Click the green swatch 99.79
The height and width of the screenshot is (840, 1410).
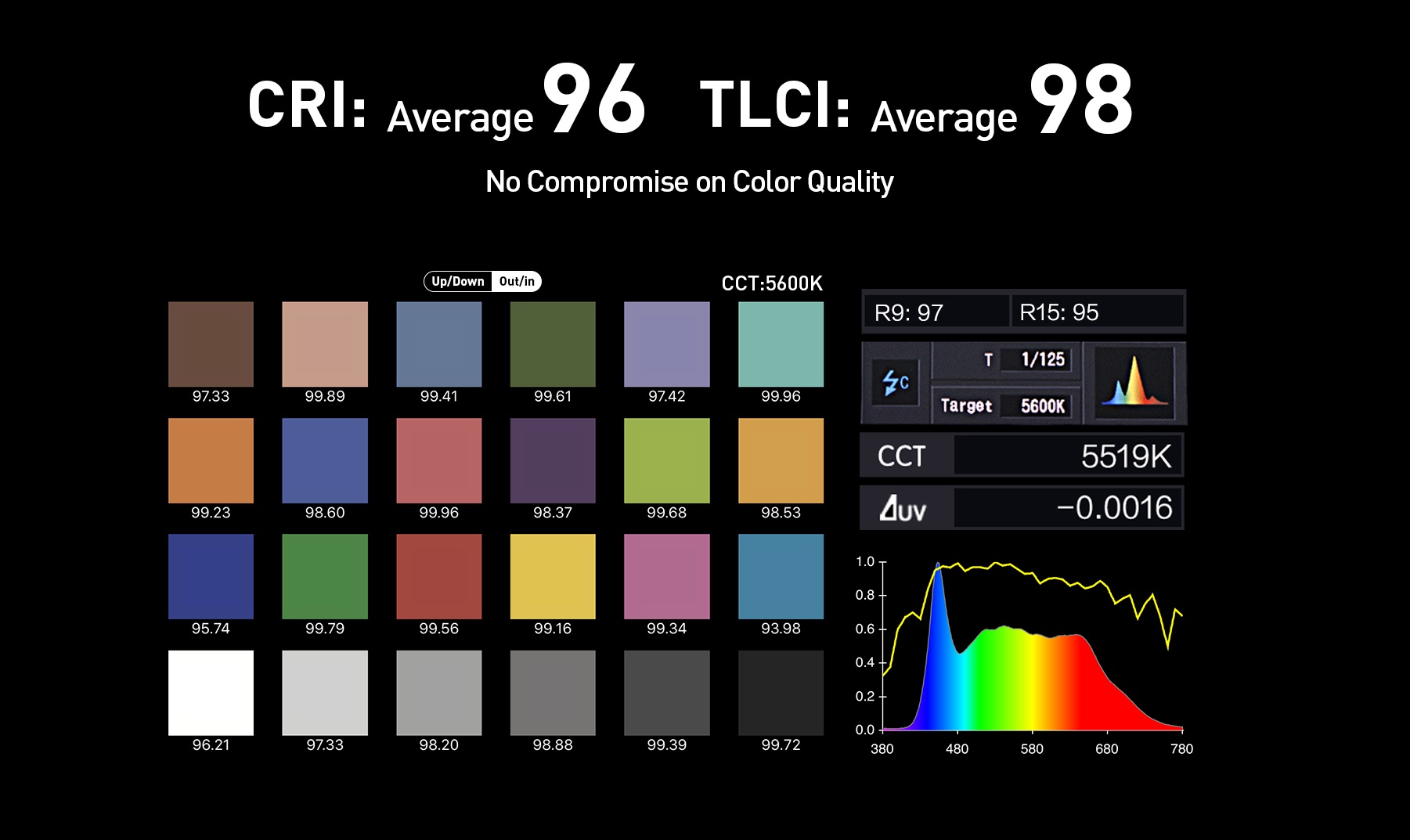click(x=325, y=576)
